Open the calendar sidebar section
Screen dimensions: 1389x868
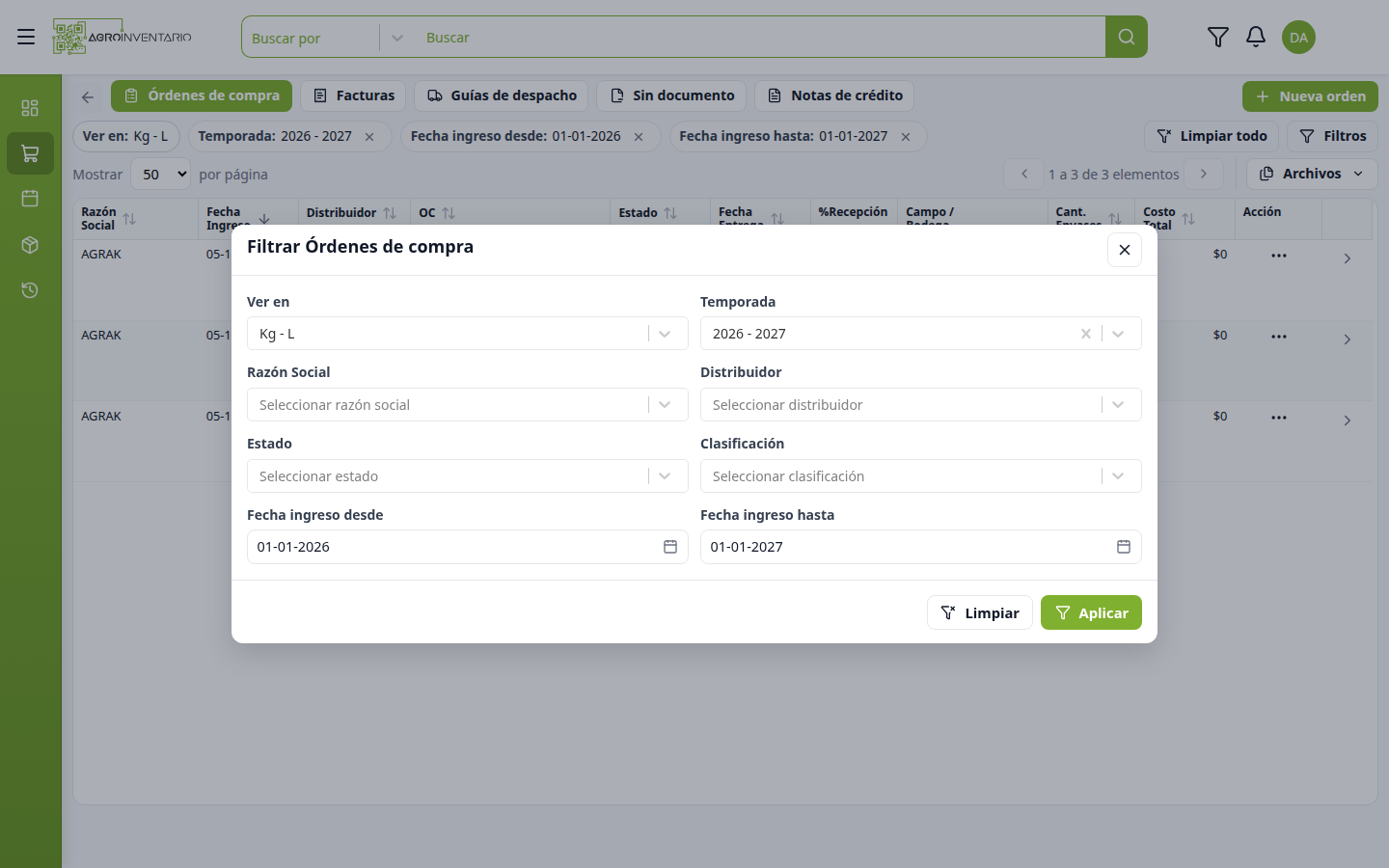(x=30, y=199)
